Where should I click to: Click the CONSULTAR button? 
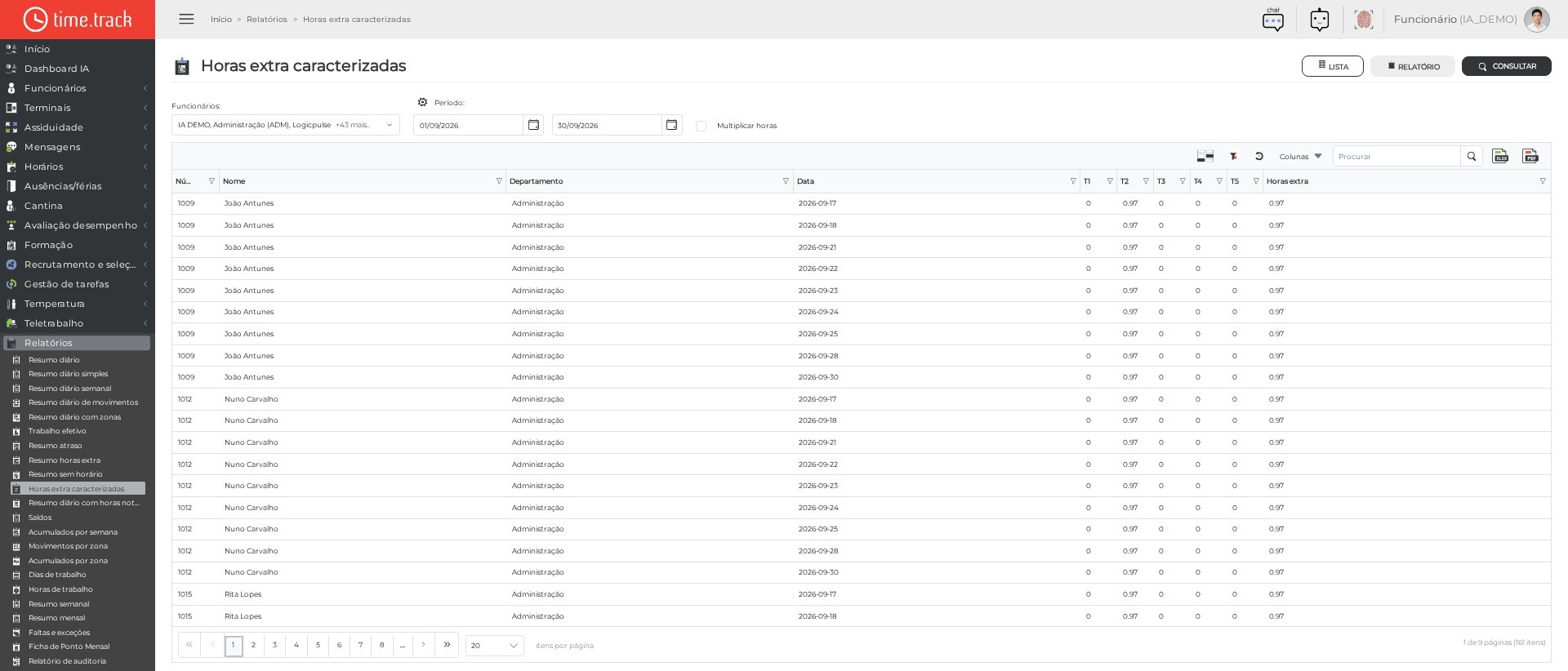(x=1507, y=66)
